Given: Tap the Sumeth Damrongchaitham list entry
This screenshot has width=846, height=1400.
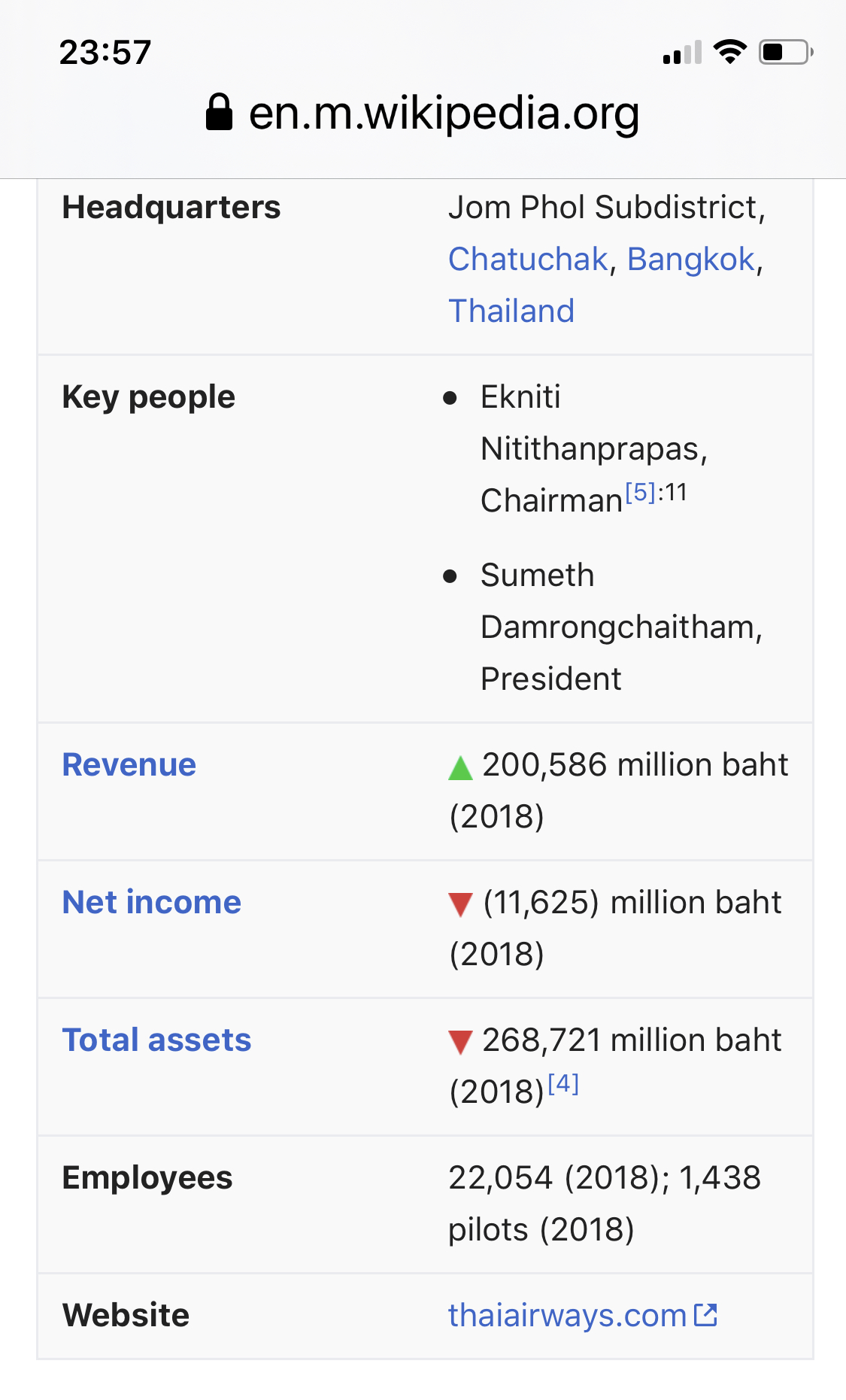Looking at the screenshot, I should [621, 627].
